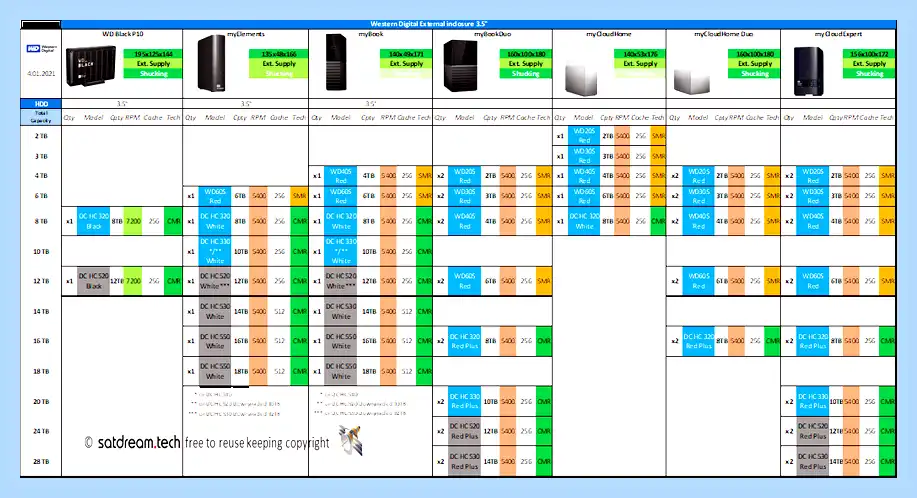Select the green '7200' RPM cell in 8 TB row
The image size is (917, 498).
point(133,221)
